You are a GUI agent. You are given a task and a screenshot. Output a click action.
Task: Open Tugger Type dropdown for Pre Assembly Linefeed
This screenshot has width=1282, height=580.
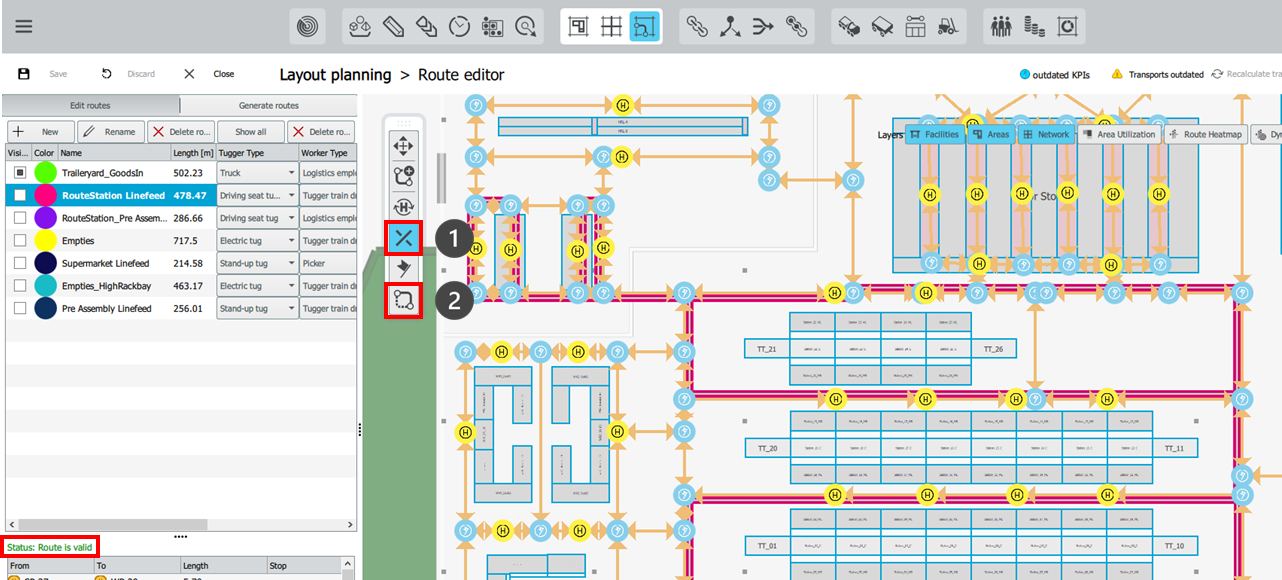[258, 309]
